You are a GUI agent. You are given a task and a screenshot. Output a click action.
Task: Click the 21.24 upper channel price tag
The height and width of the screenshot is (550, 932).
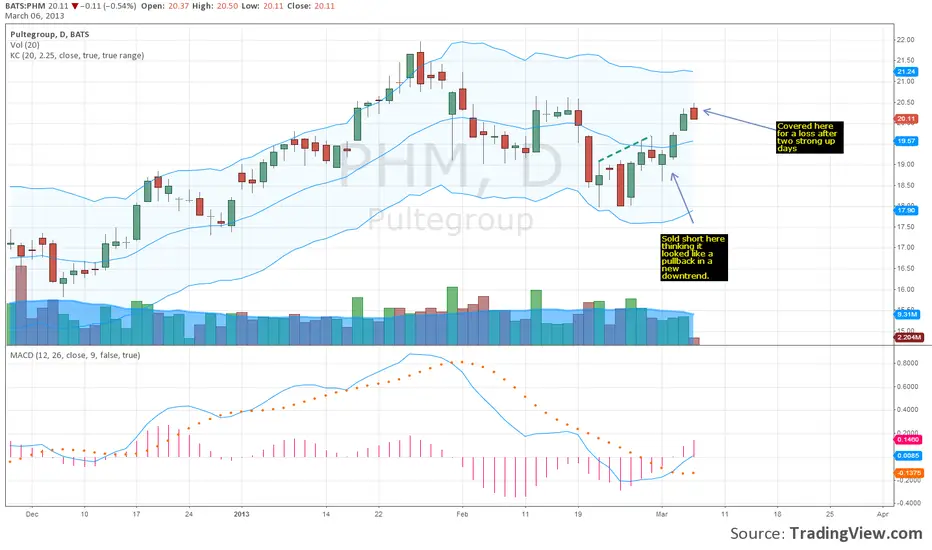click(x=906, y=71)
